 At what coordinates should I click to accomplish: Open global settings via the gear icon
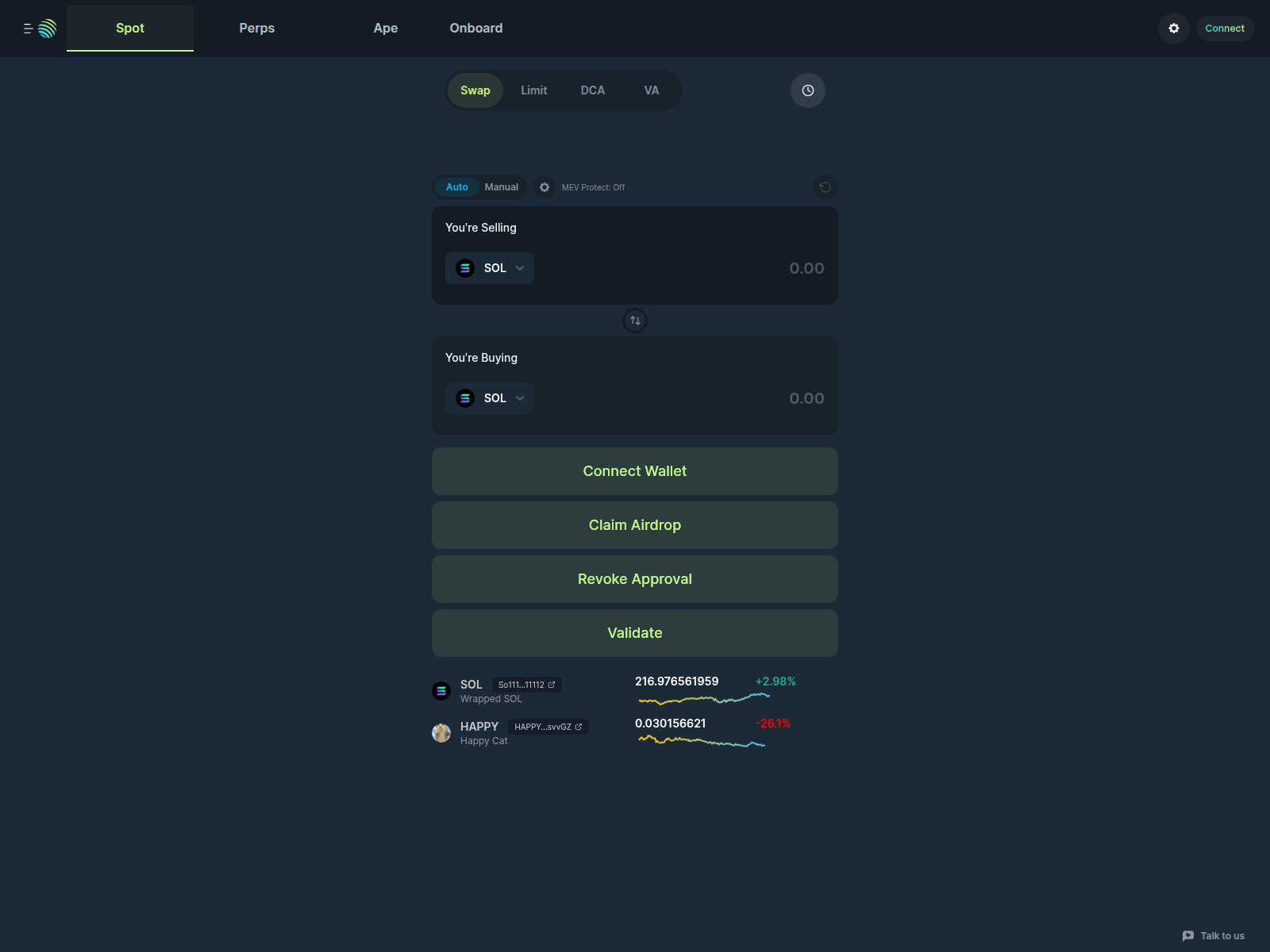tap(1173, 28)
